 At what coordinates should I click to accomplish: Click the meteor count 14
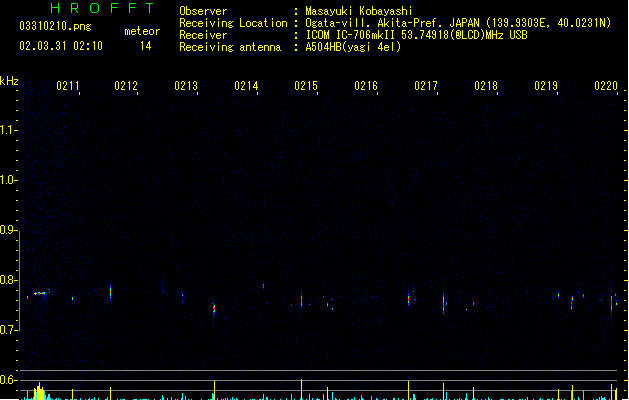pyautogui.click(x=146, y=46)
